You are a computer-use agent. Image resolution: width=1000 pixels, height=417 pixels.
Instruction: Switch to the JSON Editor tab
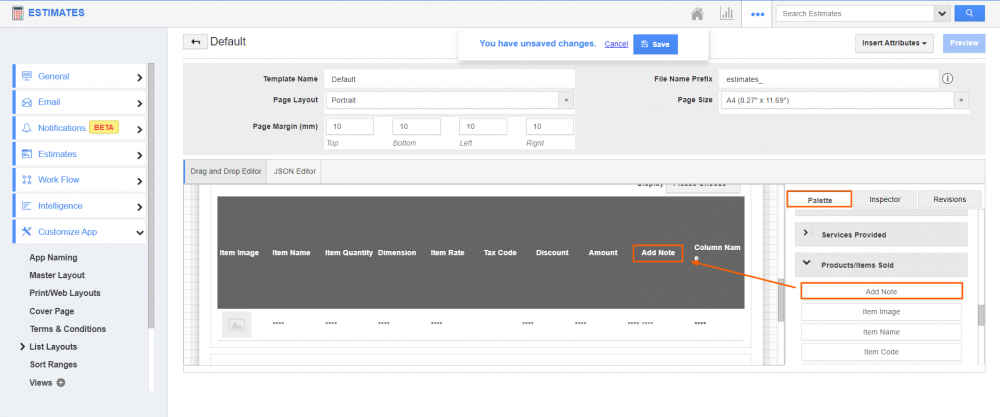tap(294, 171)
